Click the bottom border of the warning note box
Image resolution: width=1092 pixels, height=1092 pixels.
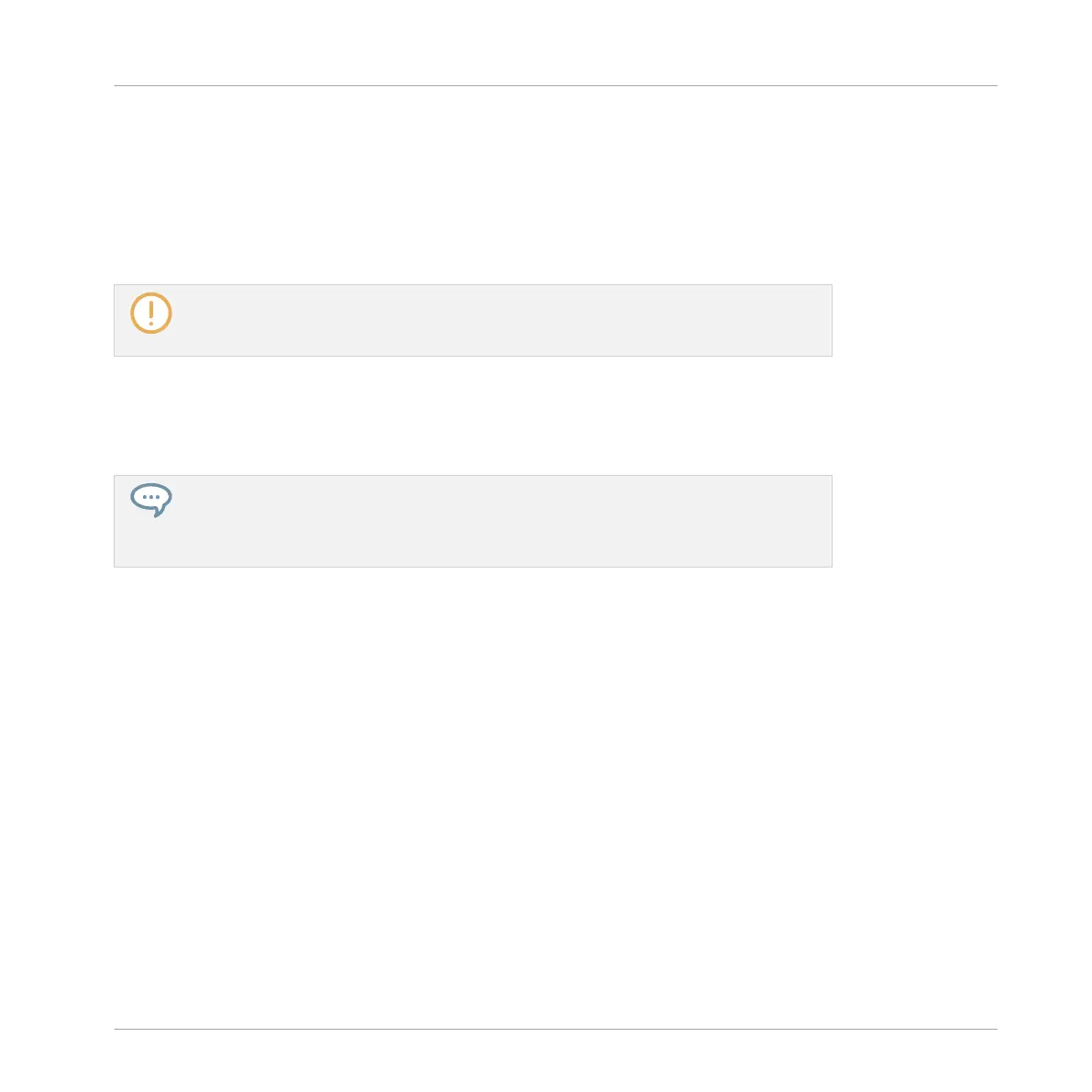pos(473,356)
